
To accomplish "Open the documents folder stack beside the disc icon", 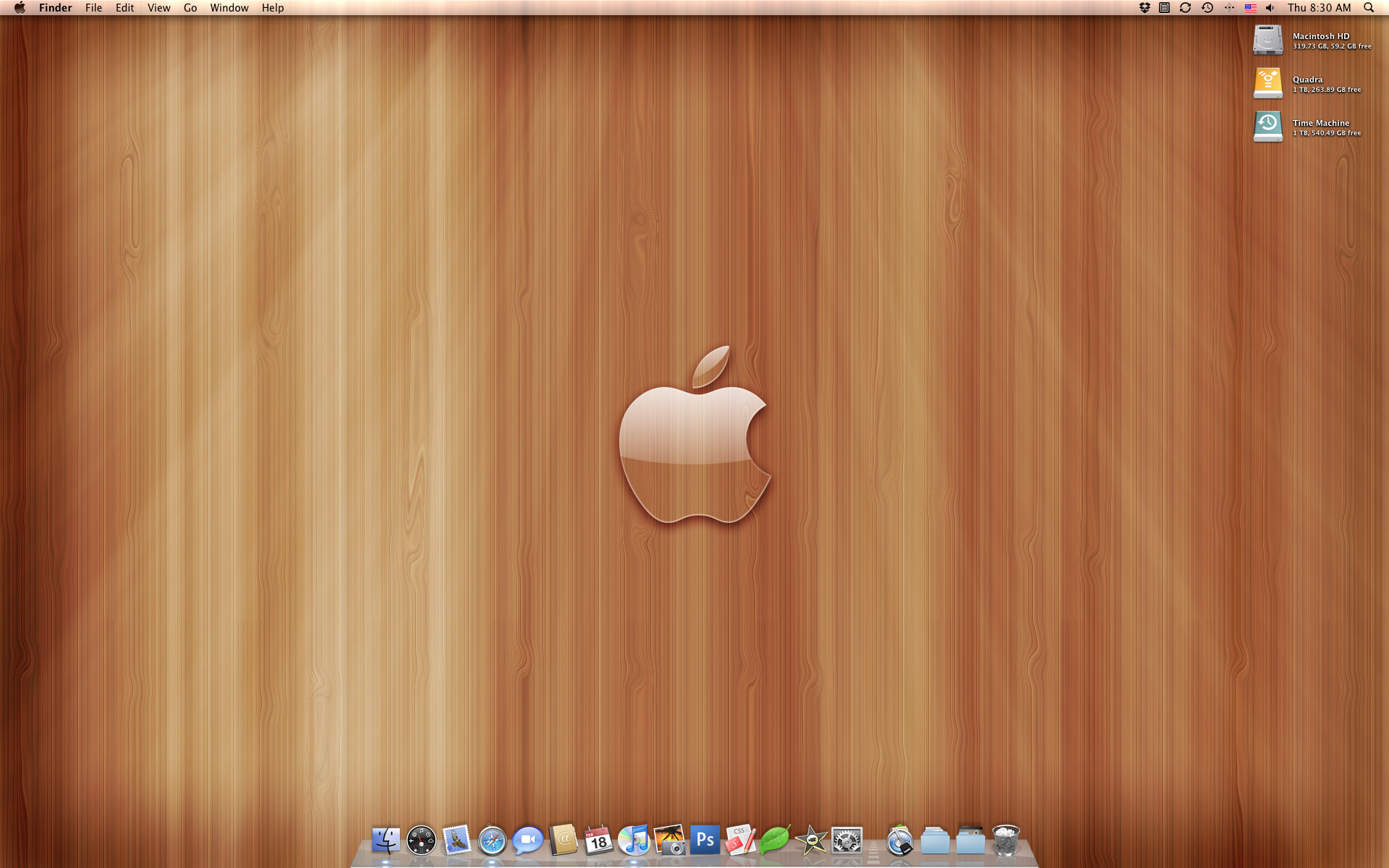I will (935, 841).
